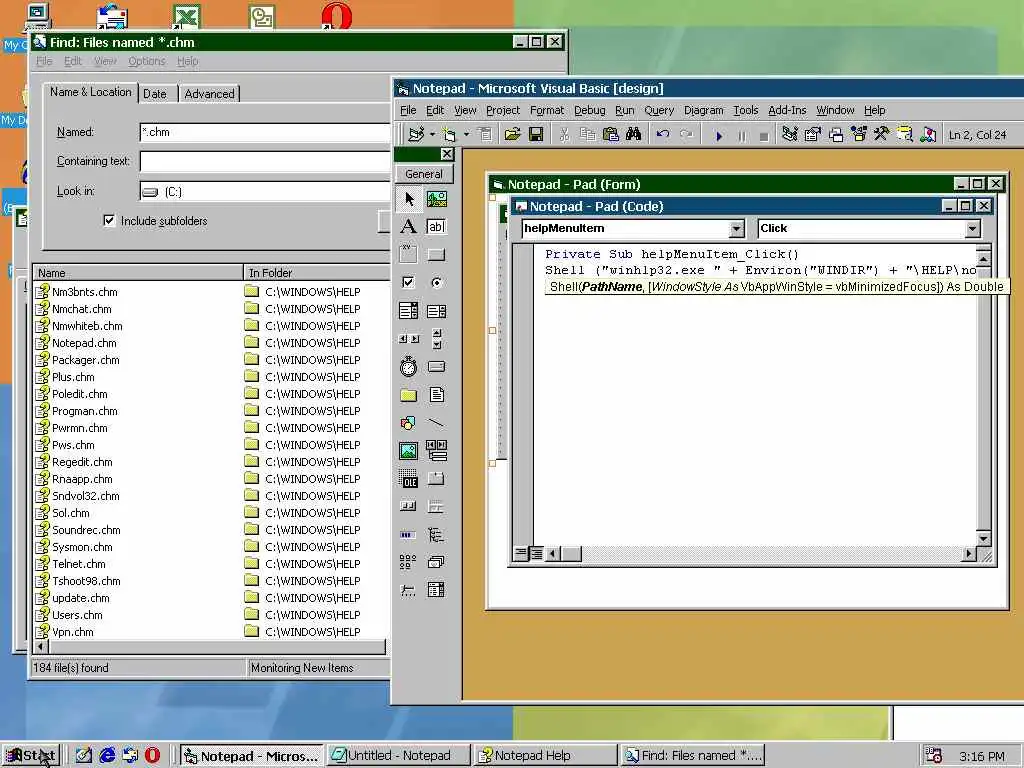
Task: Switch to Untitled - Notepad taskbar button
Action: click(x=398, y=756)
